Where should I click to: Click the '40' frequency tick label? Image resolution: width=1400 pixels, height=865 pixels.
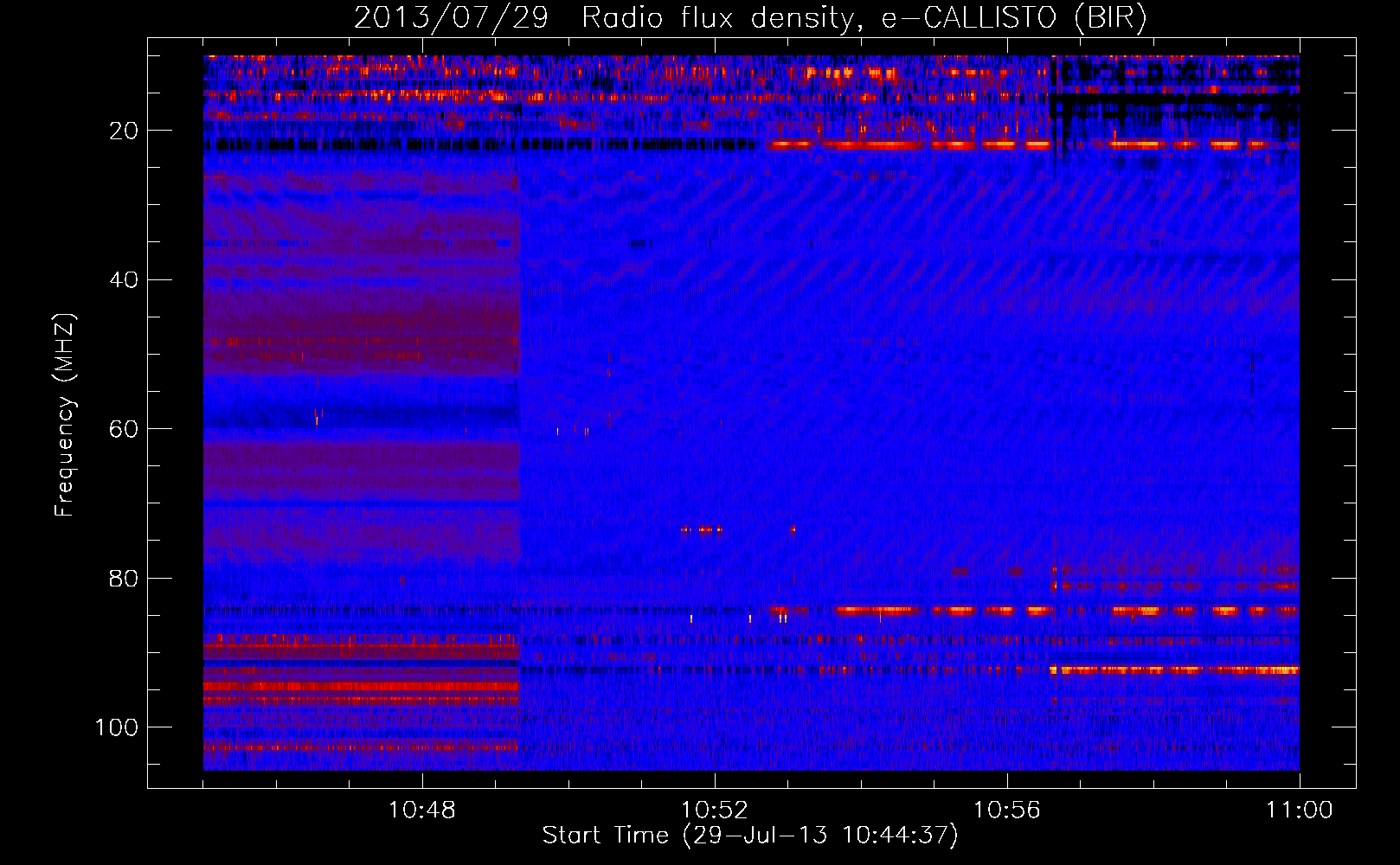click(124, 280)
